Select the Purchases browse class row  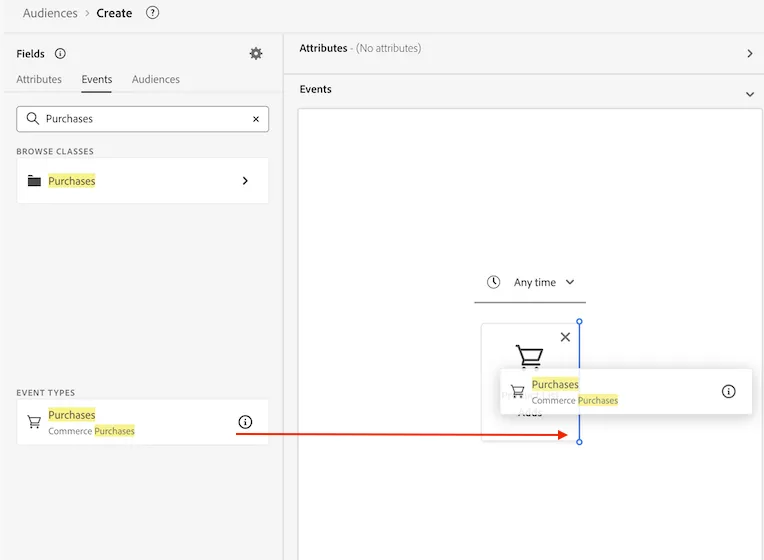142,181
